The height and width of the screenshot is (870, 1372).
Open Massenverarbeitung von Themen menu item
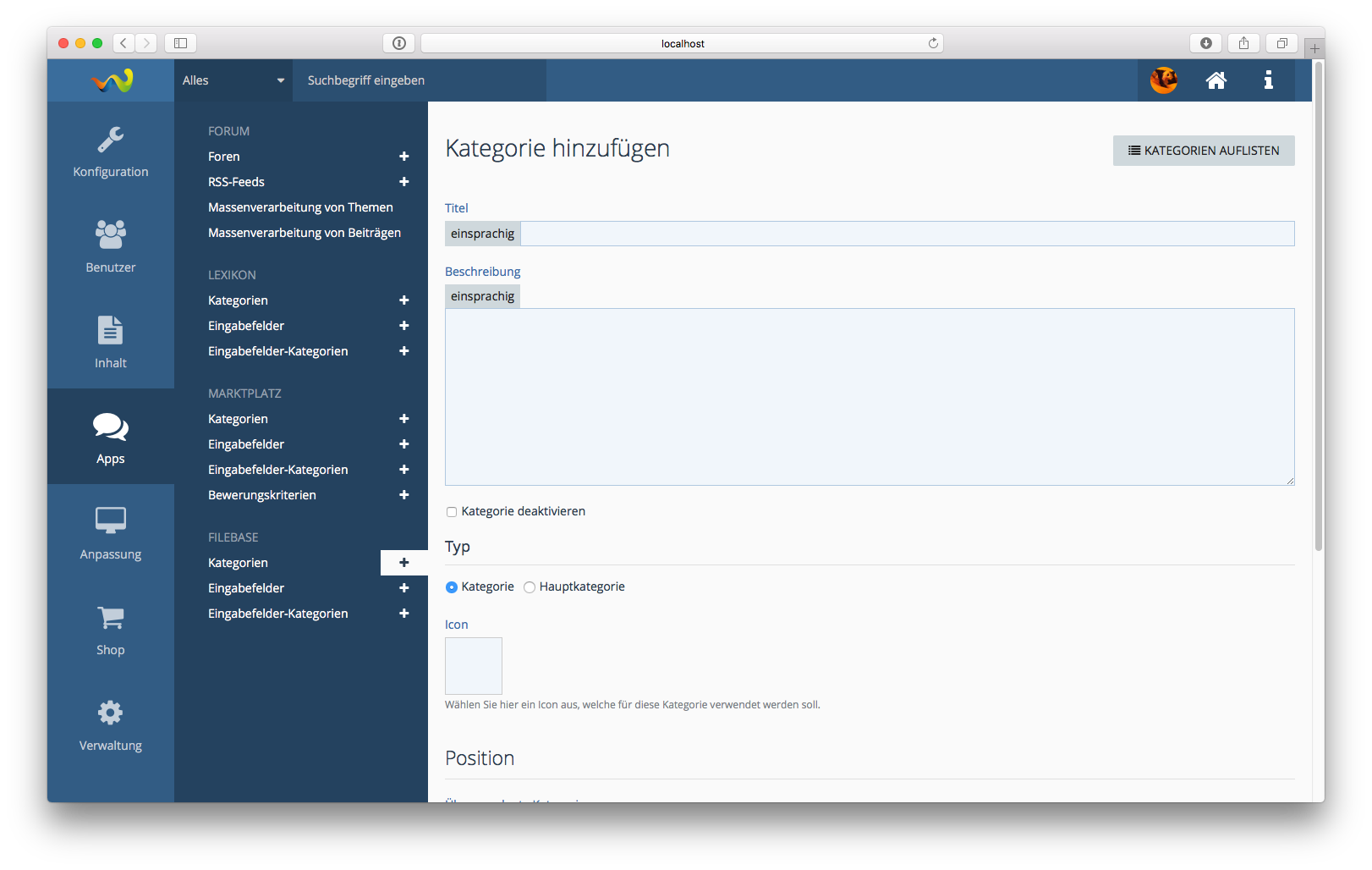click(x=300, y=207)
